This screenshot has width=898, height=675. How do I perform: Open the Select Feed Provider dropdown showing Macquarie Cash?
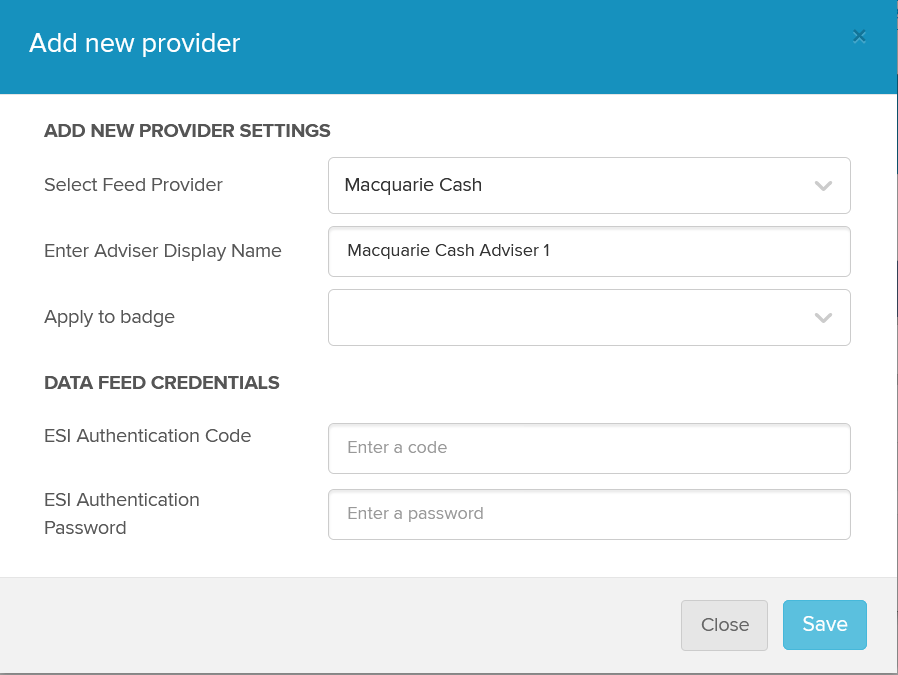point(589,185)
